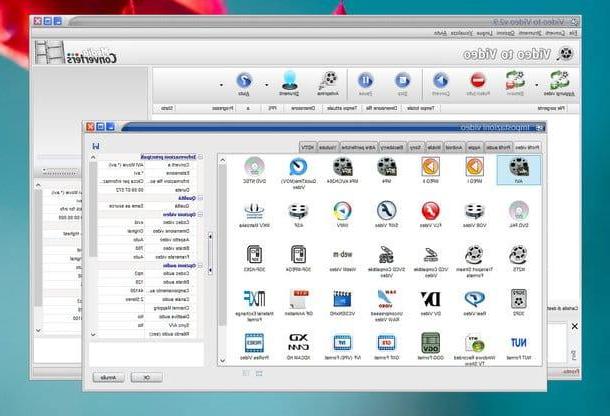Open dropdown arrow beside Aggiungi video
This screenshot has width=610, height=416.
pos(537,84)
